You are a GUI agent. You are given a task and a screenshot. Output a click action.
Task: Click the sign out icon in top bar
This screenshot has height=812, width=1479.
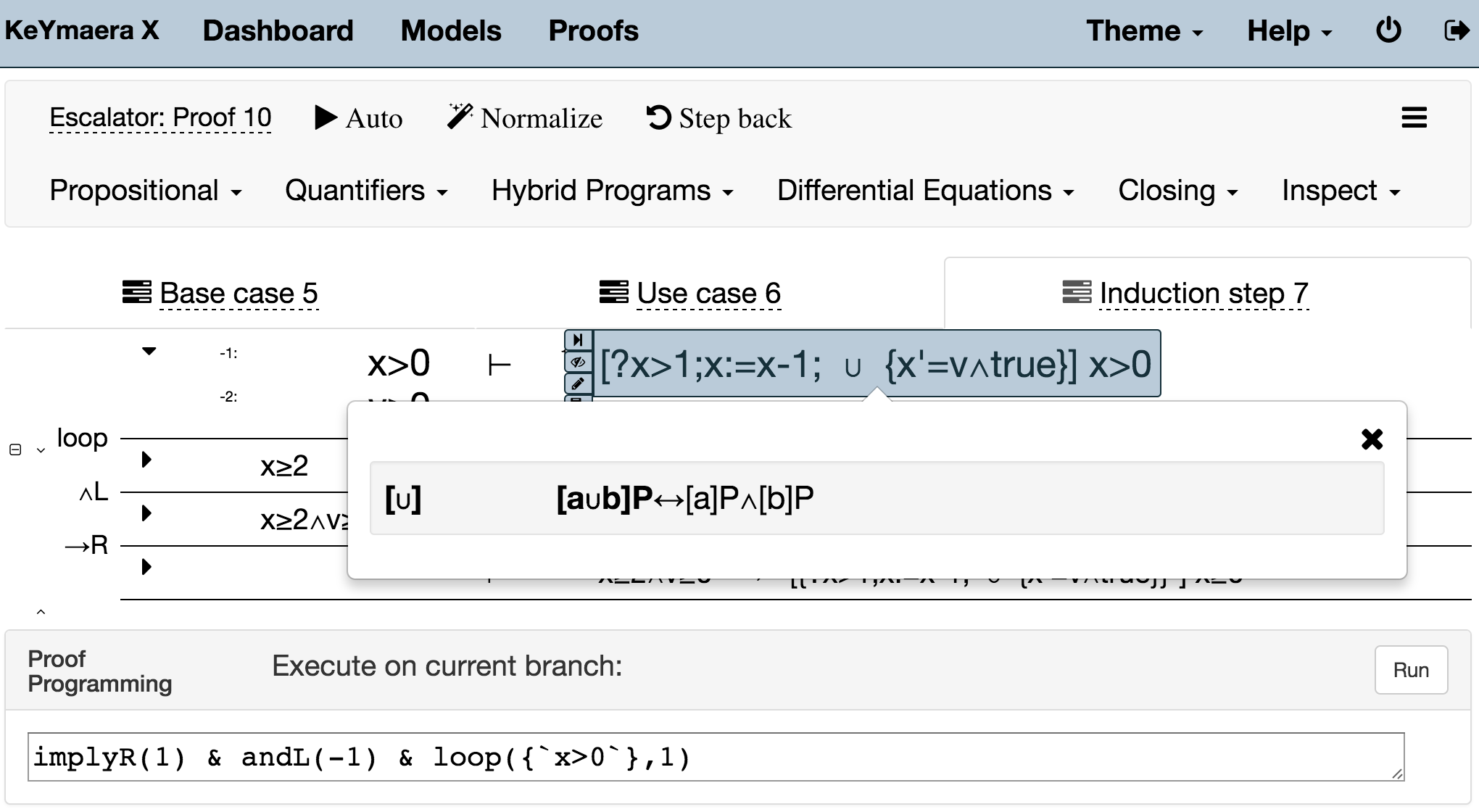click(x=1456, y=30)
